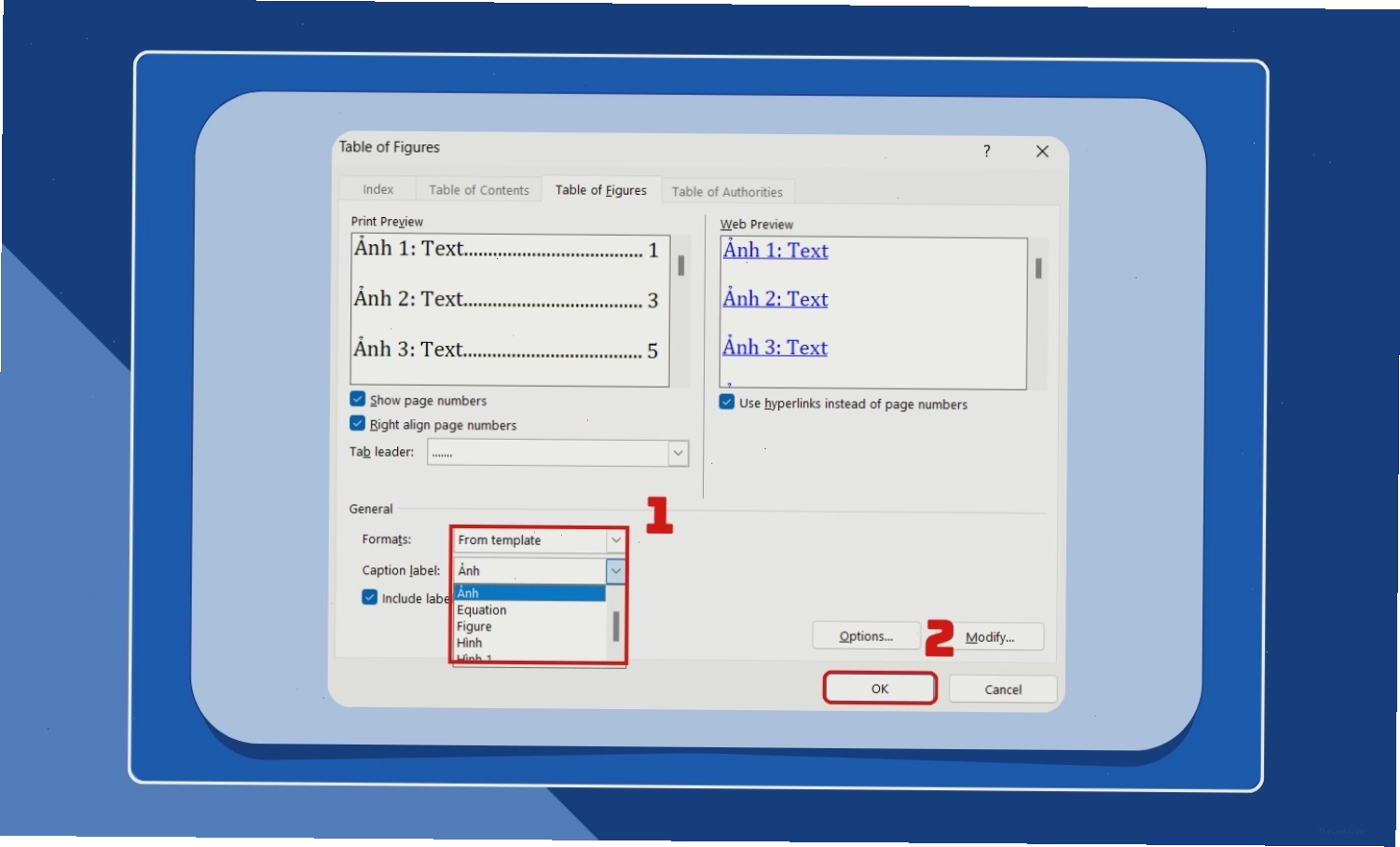Close the Table of Figures dialog
1400x847 pixels.
click(1042, 151)
